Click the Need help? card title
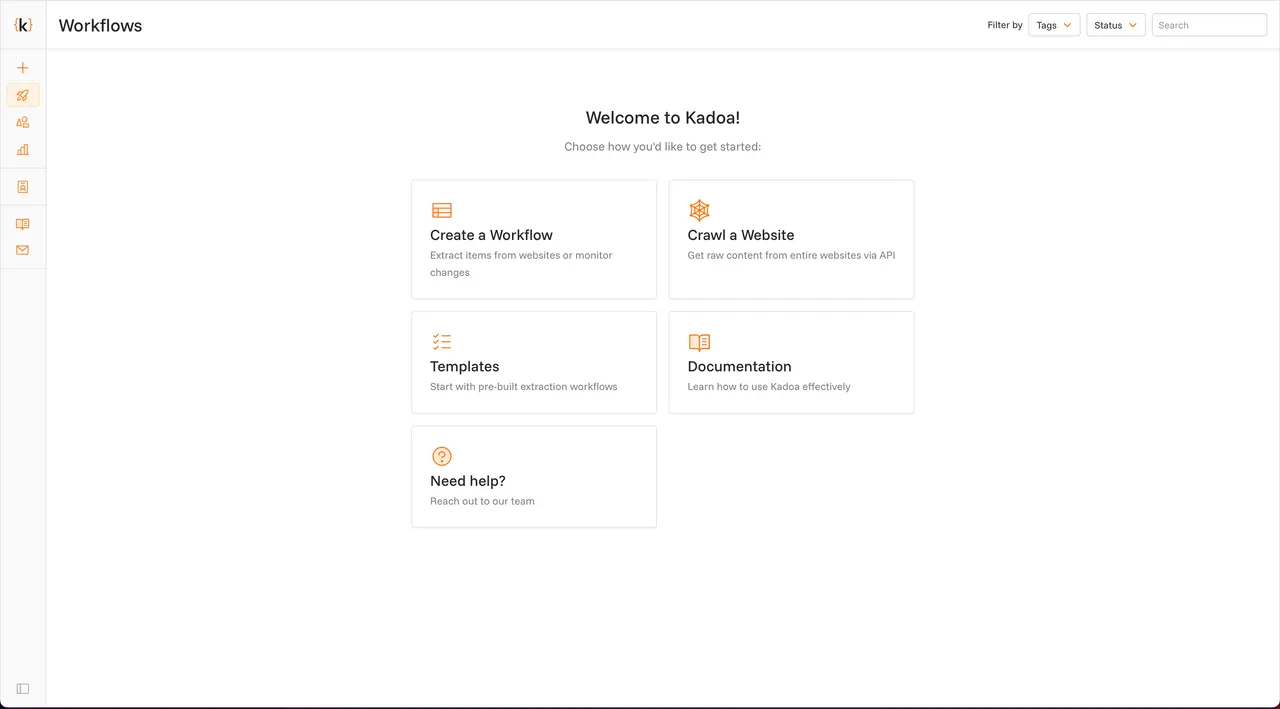The width and height of the screenshot is (1280, 709). tap(468, 481)
